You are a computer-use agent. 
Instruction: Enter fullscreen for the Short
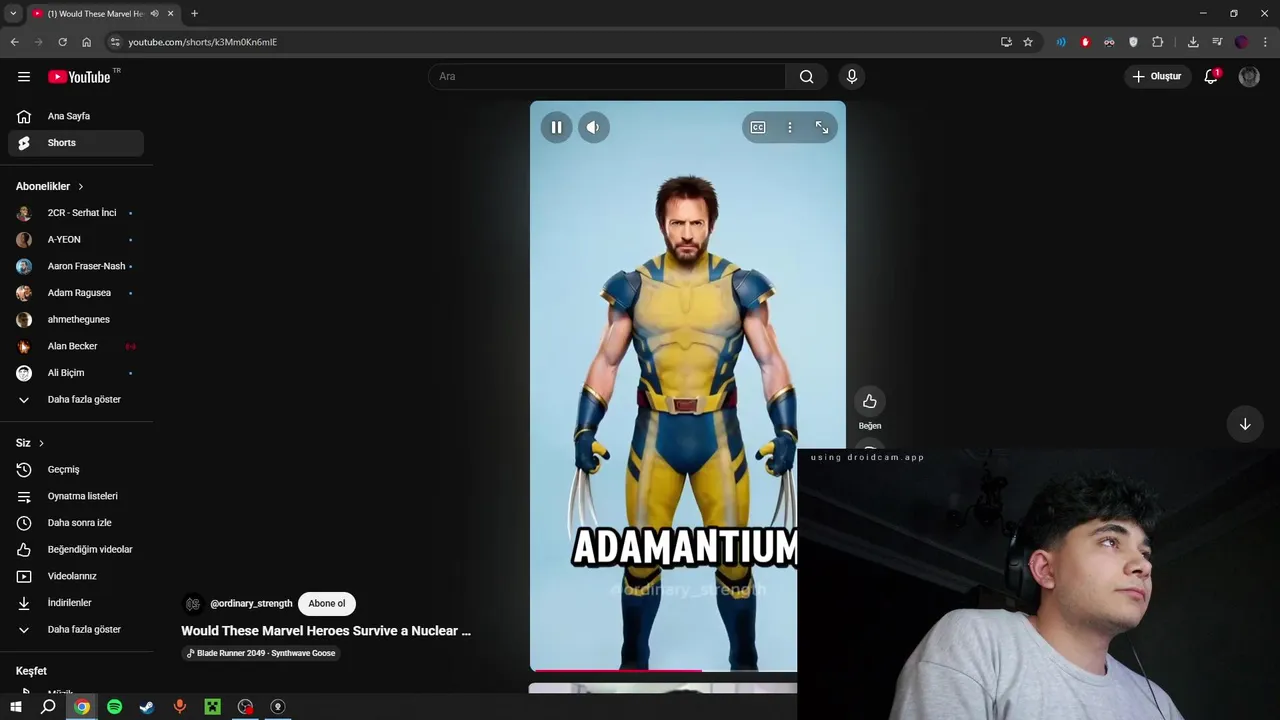coord(822,127)
